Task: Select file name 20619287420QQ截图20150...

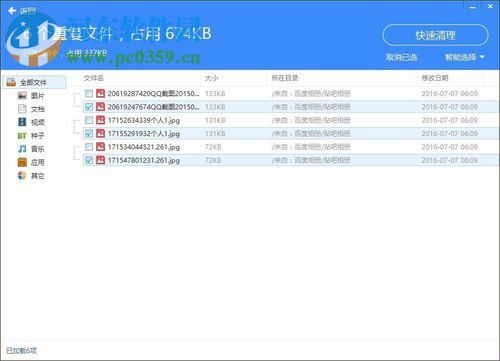Action: pyautogui.click(x=154, y=94)
